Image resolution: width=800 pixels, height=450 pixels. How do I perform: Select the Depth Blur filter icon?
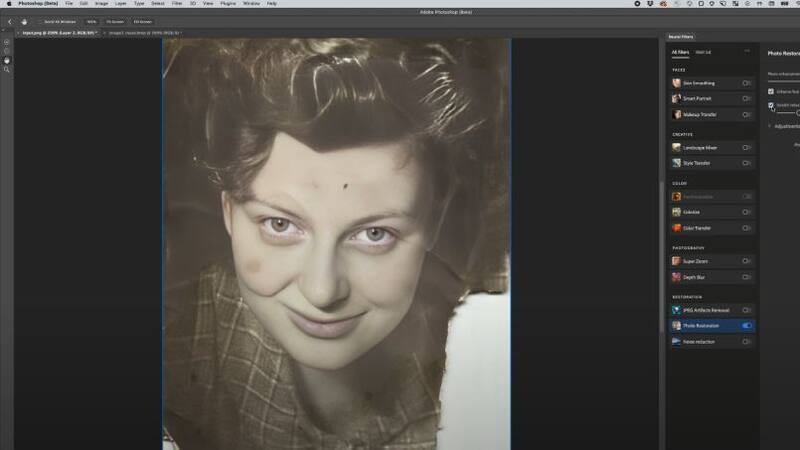(677, 277)
